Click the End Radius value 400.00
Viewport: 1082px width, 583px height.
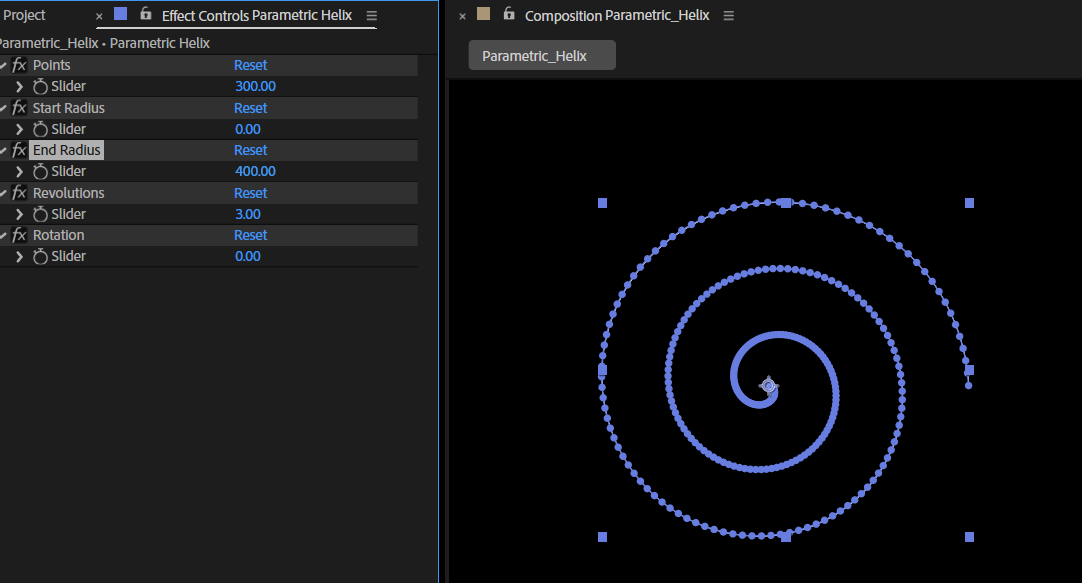(255, 171)
